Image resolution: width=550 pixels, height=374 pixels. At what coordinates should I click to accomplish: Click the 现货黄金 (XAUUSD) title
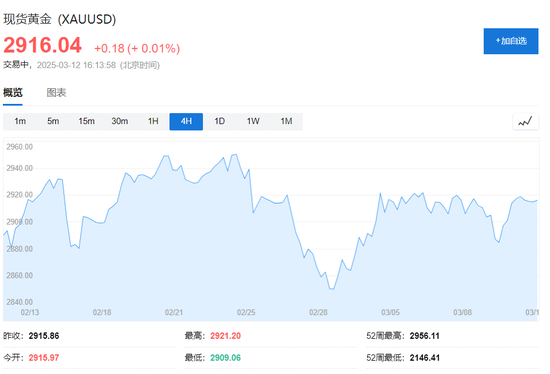point(60,19)
